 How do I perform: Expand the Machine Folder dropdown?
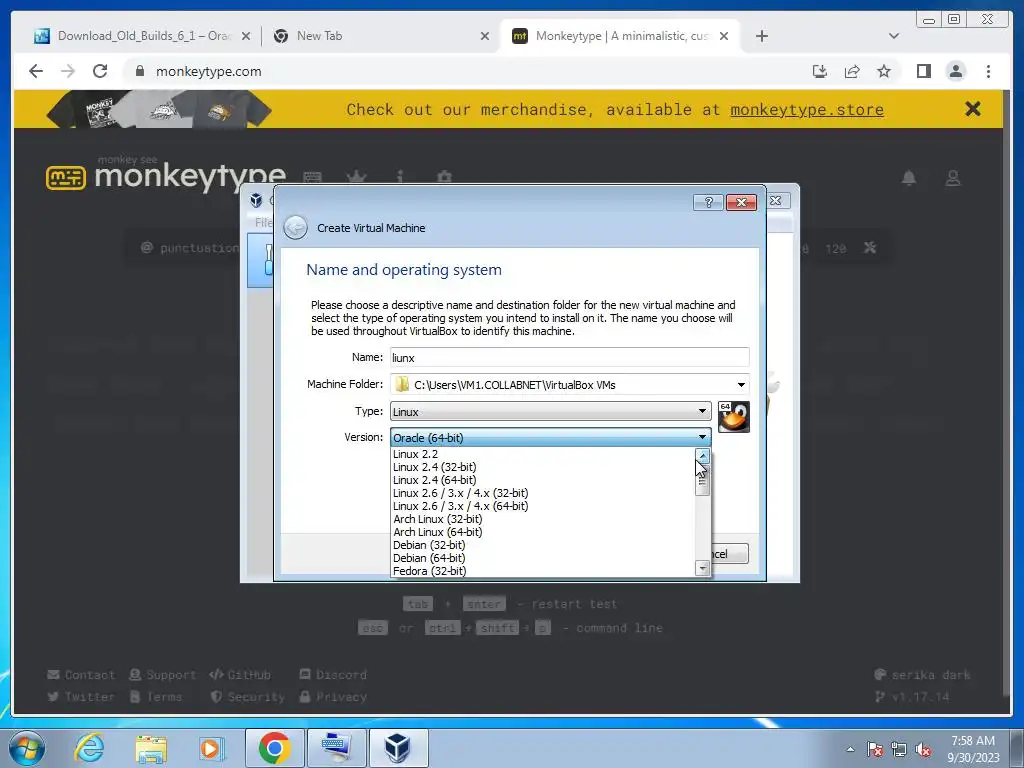(x=741, y=385)
